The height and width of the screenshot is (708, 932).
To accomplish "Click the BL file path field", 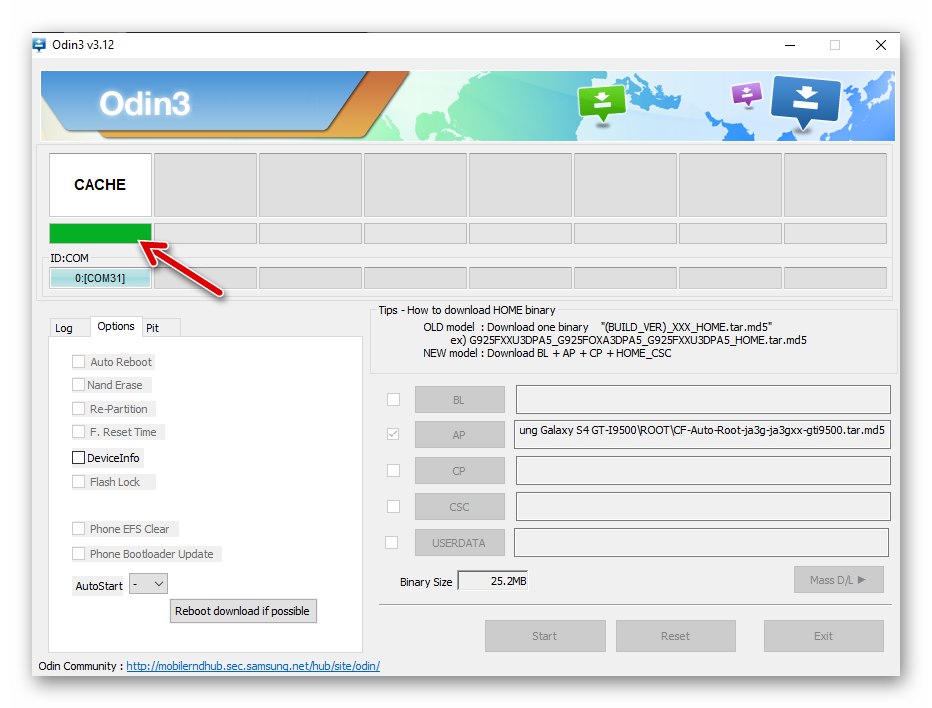I will pos(703,399).
